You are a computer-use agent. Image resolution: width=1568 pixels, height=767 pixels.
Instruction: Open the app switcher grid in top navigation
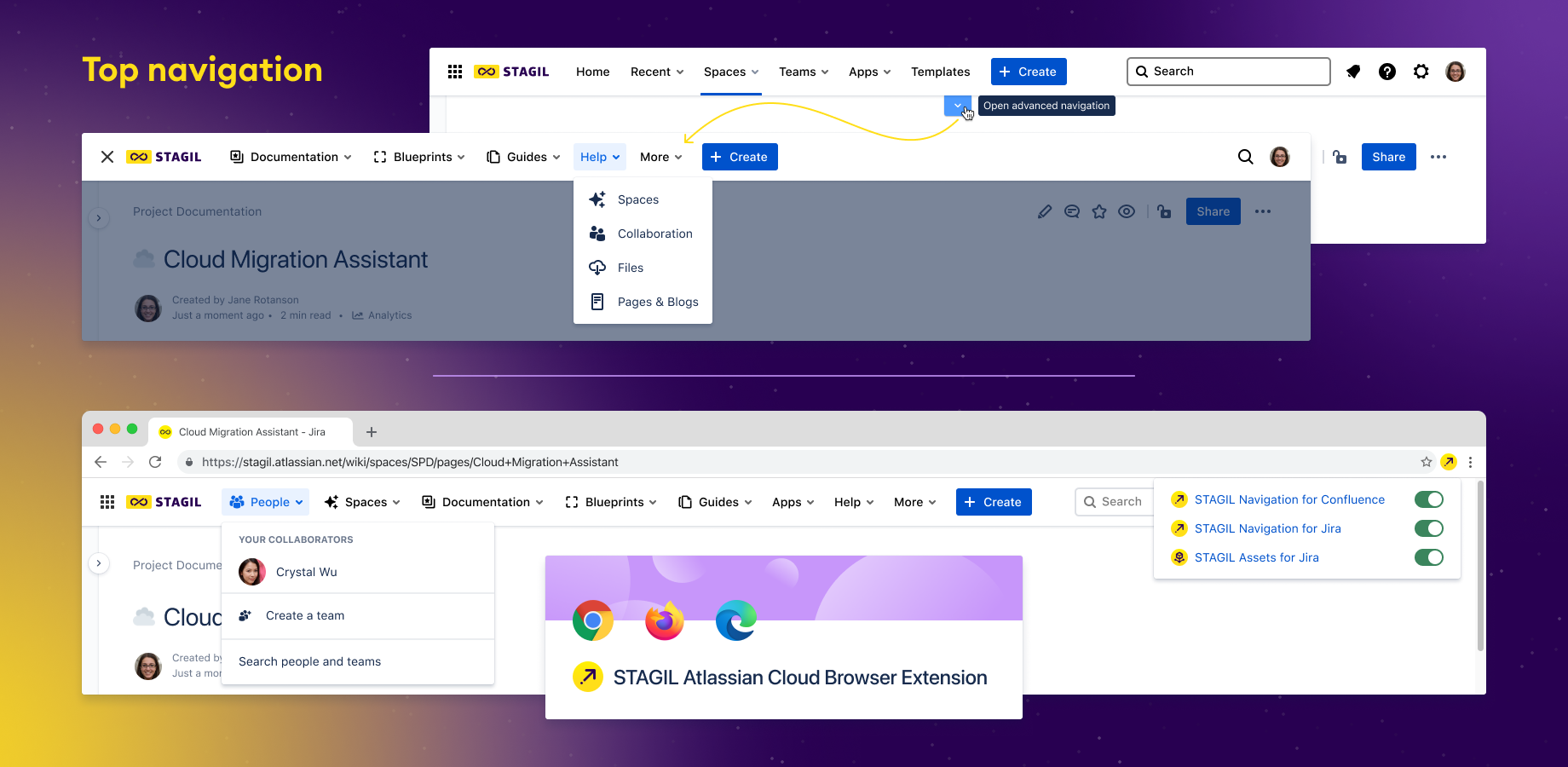(x=455, y=72)
